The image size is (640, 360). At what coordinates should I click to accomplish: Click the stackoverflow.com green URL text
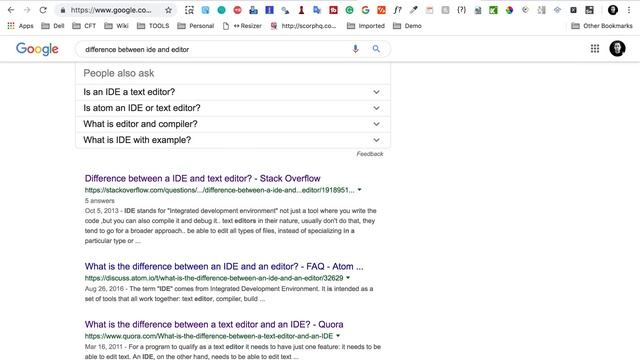coord(220,190)
